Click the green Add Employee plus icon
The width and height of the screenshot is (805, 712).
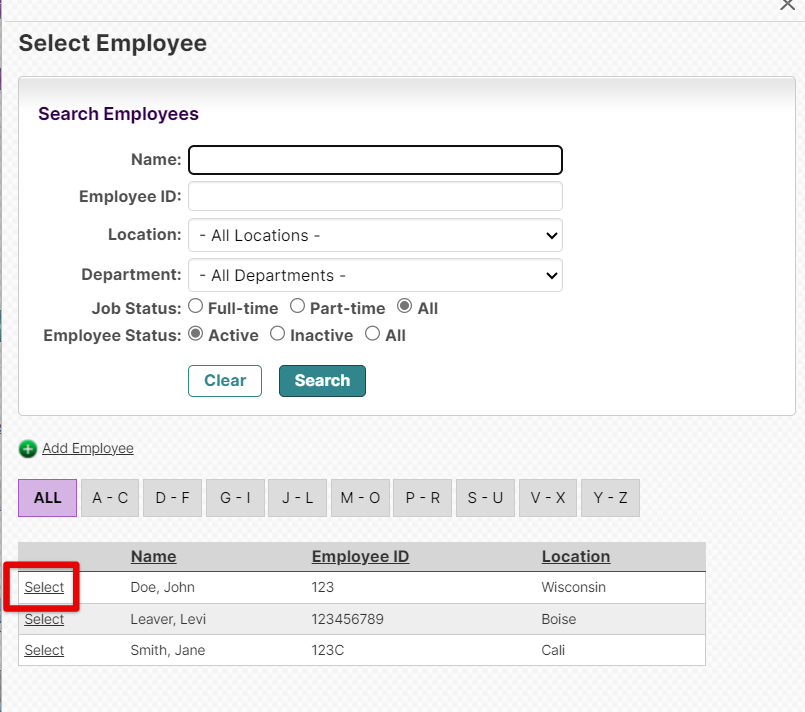point(28,449)
